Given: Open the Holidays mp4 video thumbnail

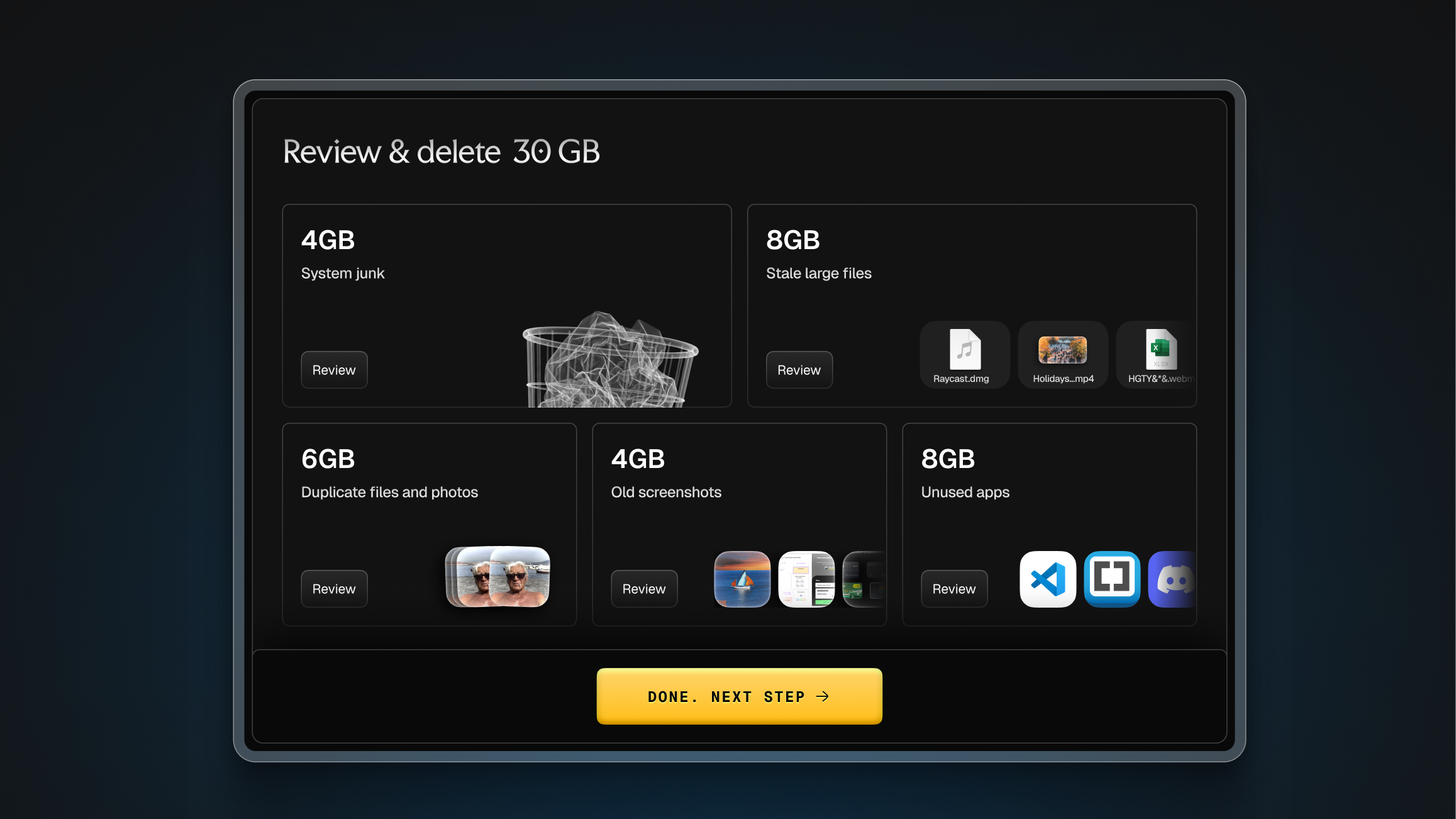Looking at the screenshot, I should (x=1062, y=350).
